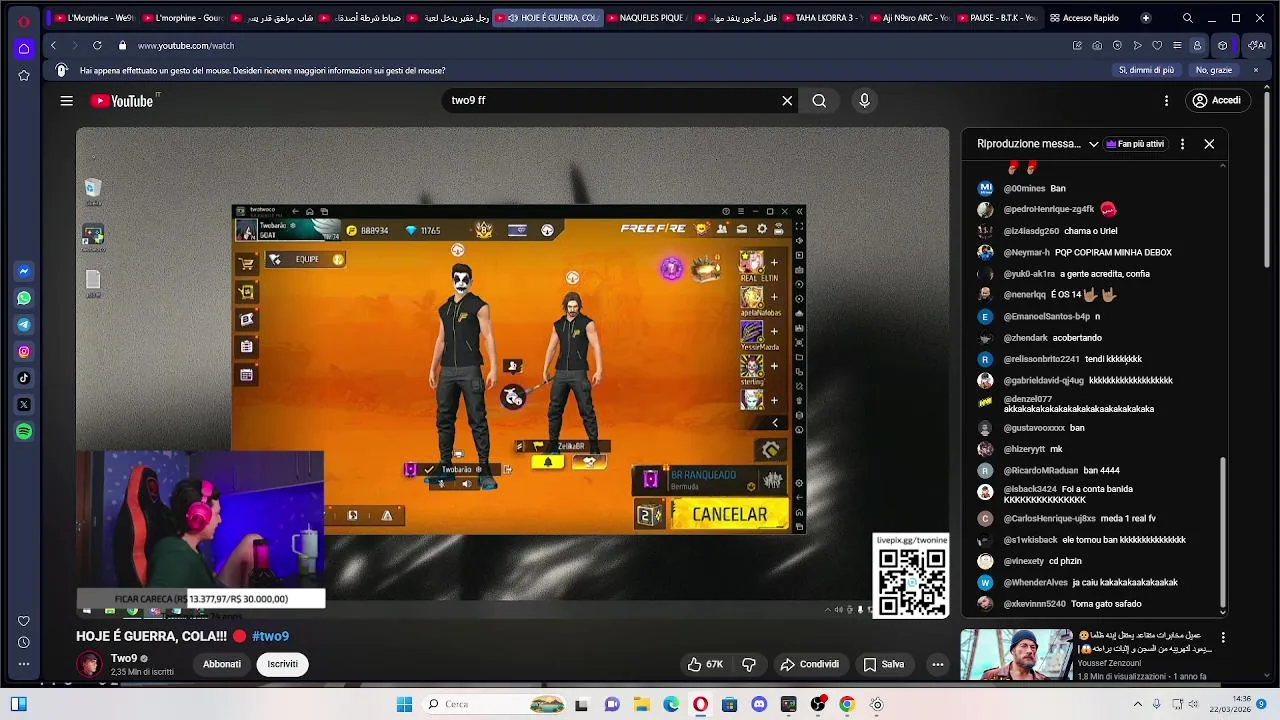Viewport: 1280px width, 720px height.
Task: Switch to the NAQUELES PIQUE tab
Action: click(x=646, y=18)
